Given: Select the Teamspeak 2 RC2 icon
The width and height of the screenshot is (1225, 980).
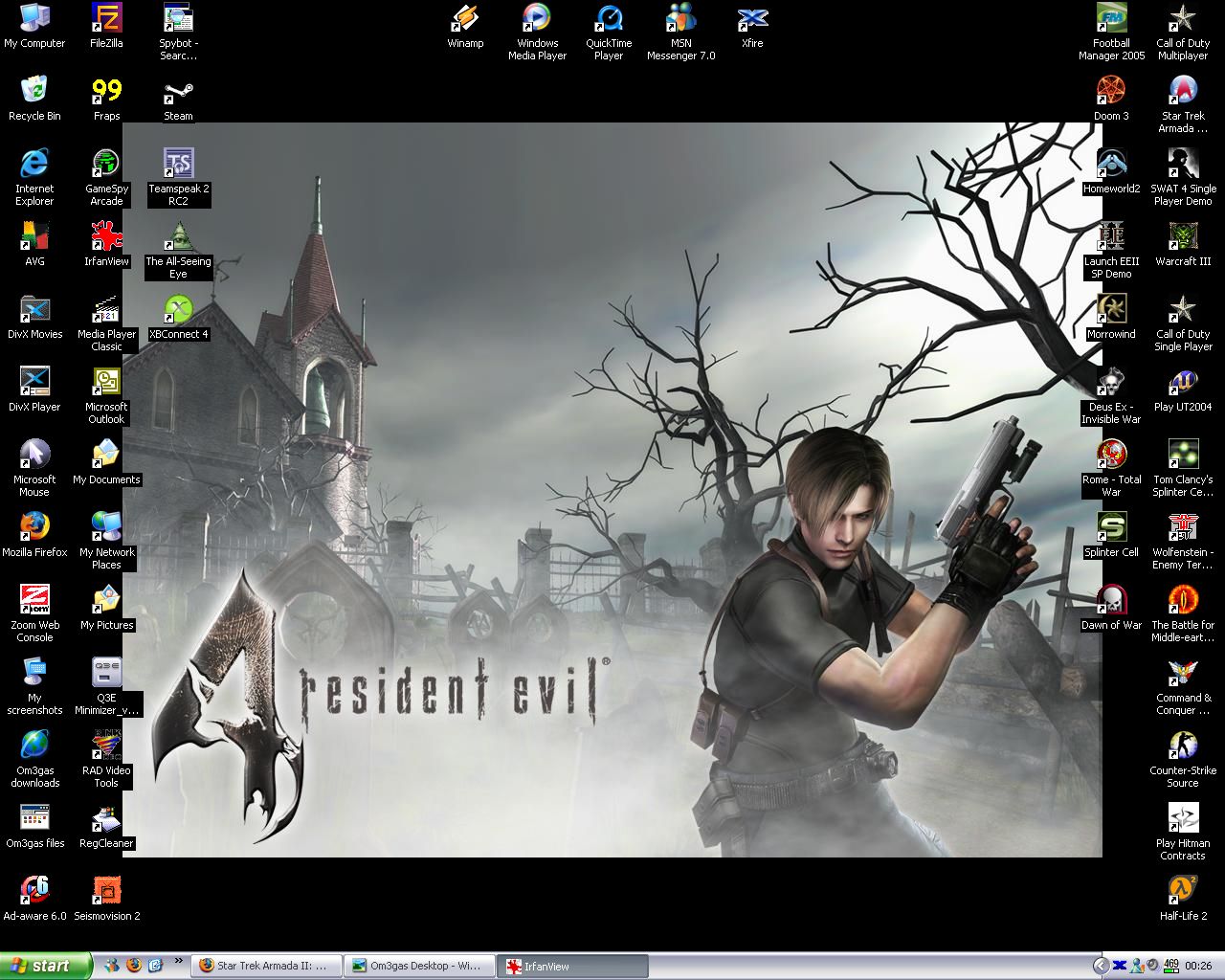Looking at the screenshot, I should coord(178,165).
